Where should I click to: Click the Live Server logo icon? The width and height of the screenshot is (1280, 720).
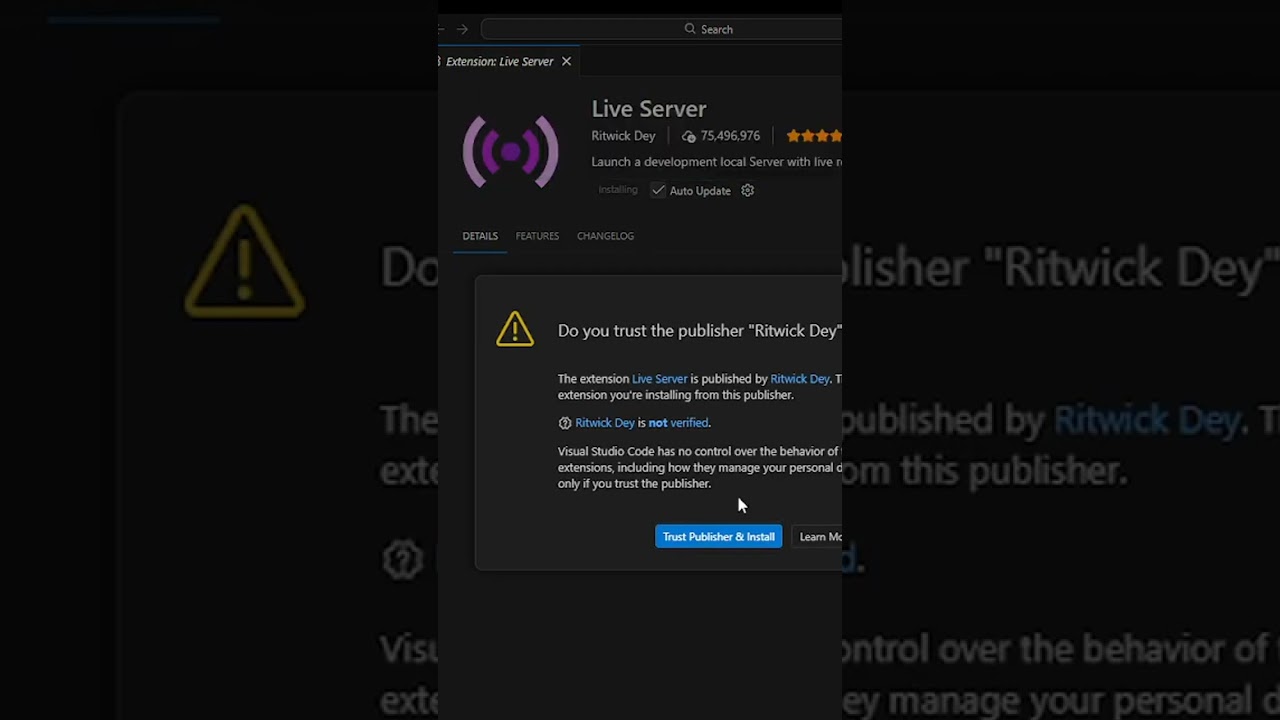tap(510, 152)
